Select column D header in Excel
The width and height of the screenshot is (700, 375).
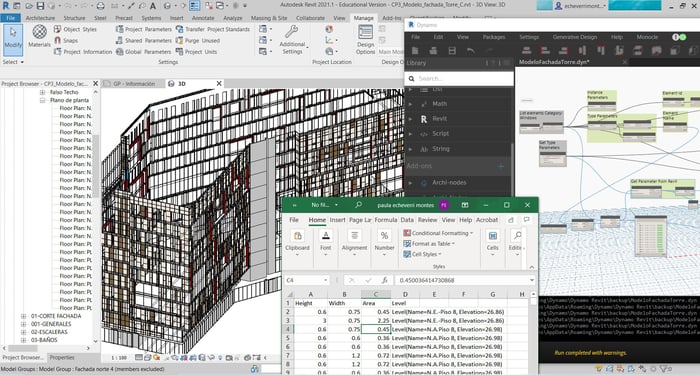(405, 294)
